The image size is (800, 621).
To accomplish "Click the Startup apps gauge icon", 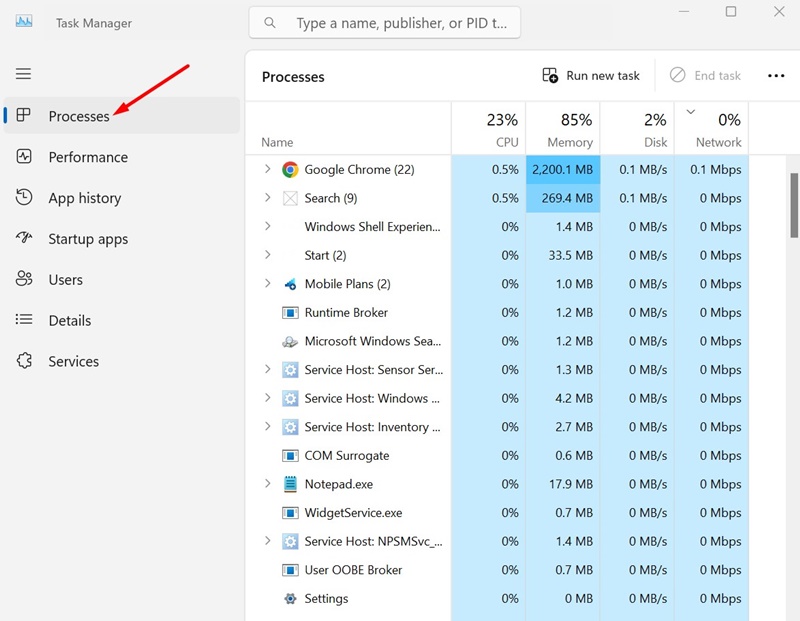I will point(25,239).
